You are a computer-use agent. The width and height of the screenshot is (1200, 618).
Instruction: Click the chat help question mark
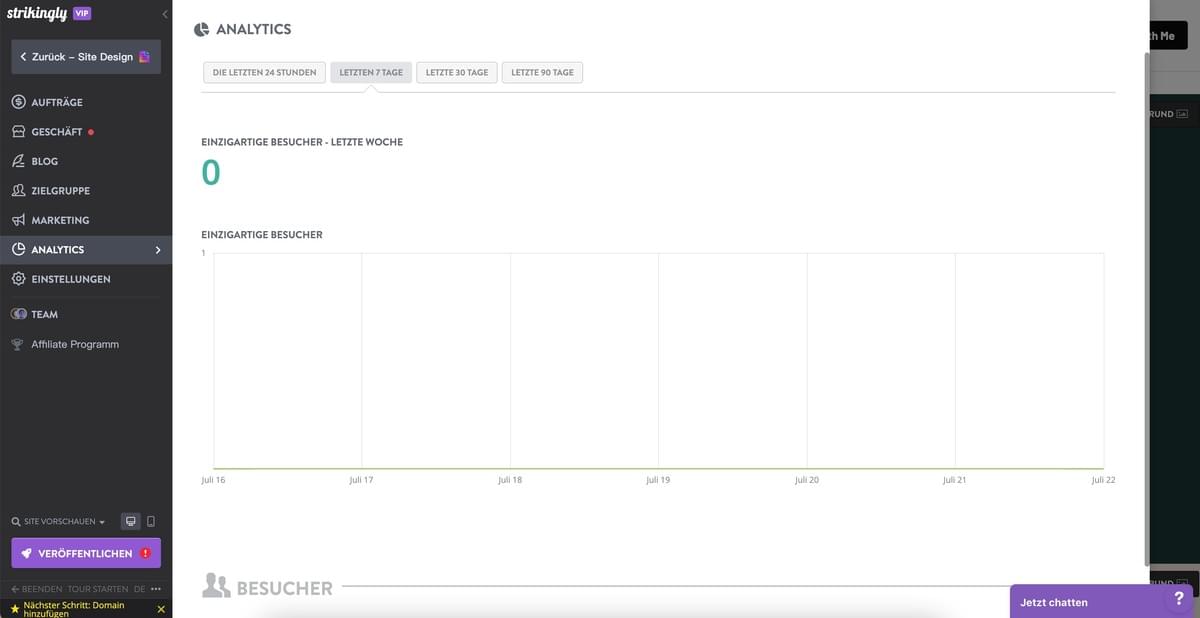click(x=1178, y=598)
